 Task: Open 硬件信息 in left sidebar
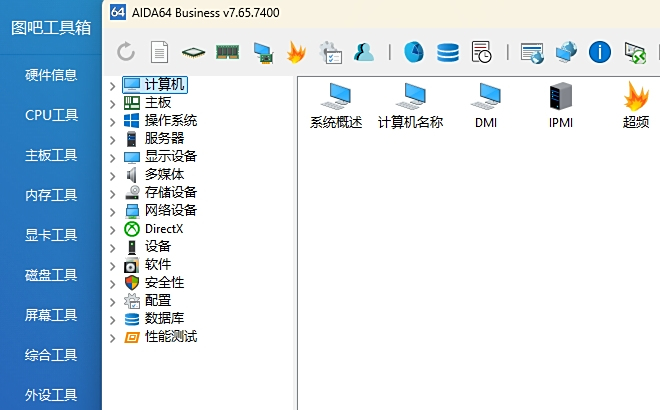pyautogui.click(x=51, y=75)
